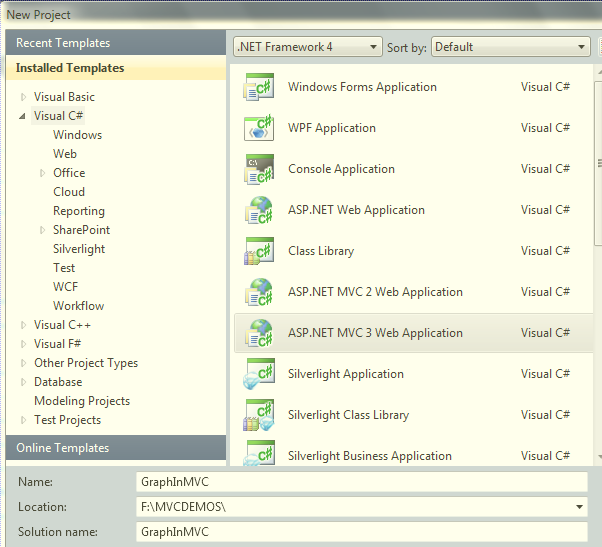This screenshot has width=602, height=547.
Task: Expand the Other Project Types node
Action: click(23, 363)
